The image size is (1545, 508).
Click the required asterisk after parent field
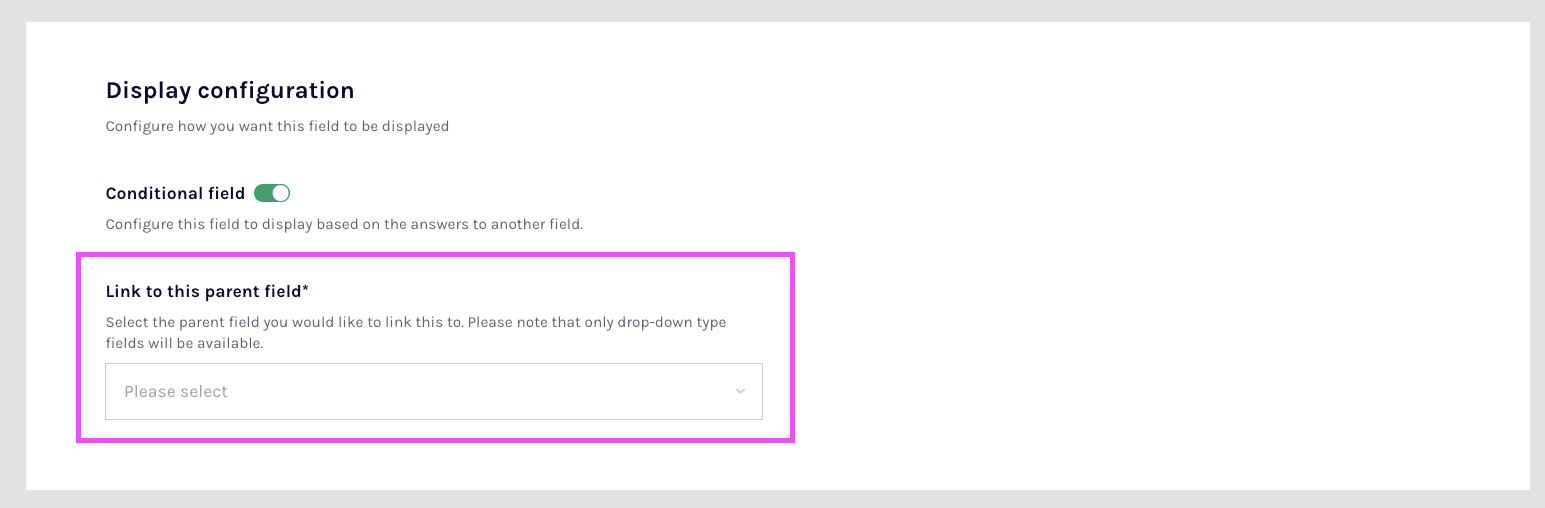(306, 290)
